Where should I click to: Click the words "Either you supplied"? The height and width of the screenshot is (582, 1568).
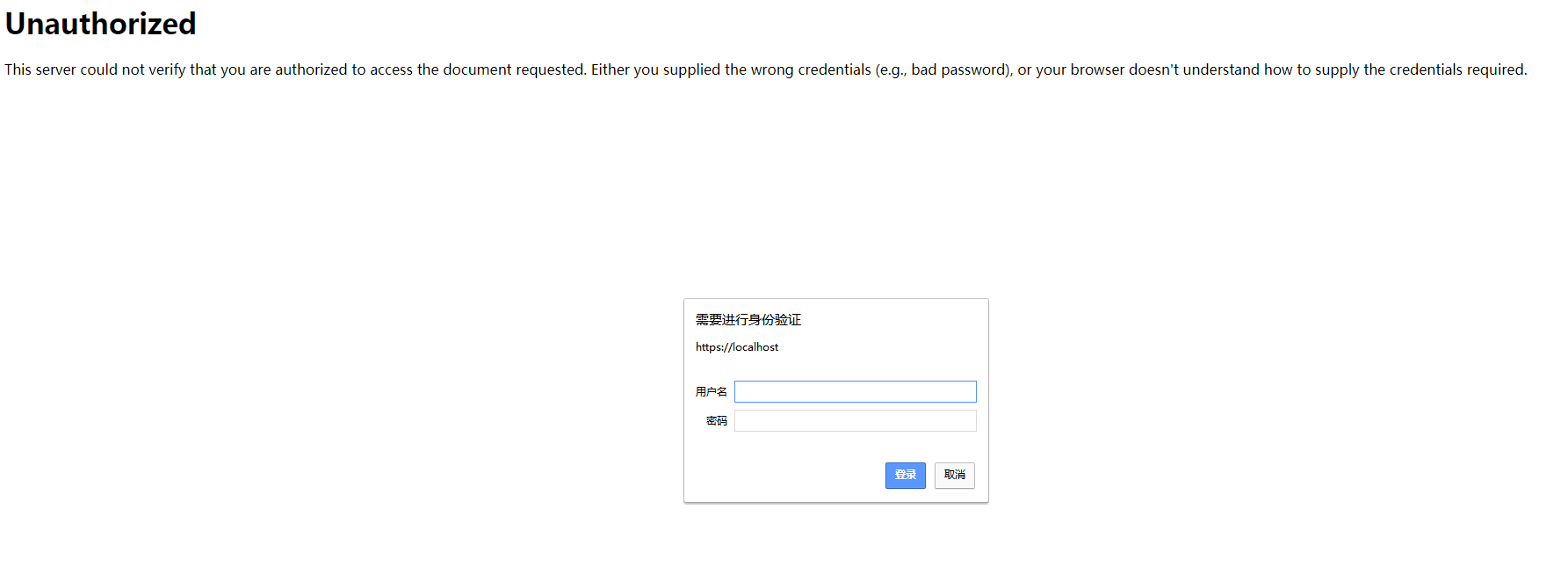pyautogui.click(x=655, y=69)
